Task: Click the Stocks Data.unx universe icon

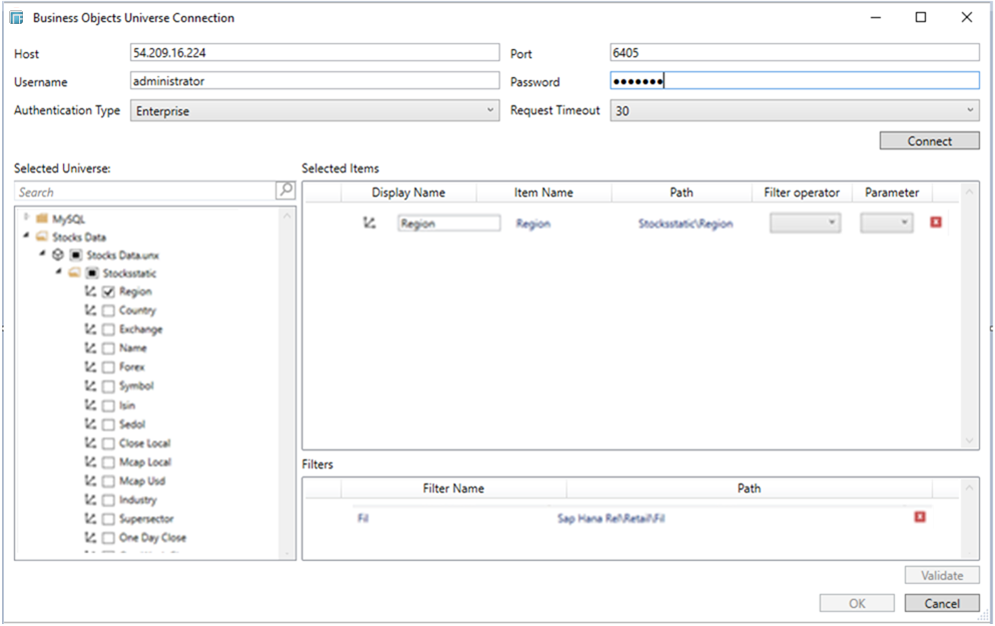Action: 59,255
